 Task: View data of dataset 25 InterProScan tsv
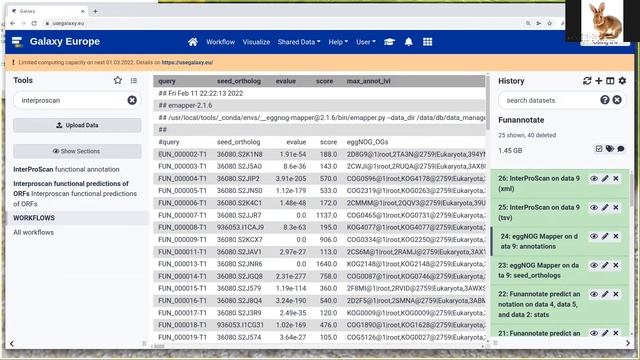pyautogui.click(x=594, y=207)
